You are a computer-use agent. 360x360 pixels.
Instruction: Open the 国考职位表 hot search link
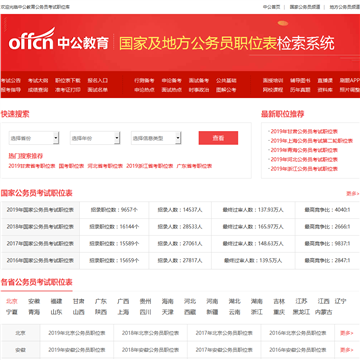tap(71, 166)
